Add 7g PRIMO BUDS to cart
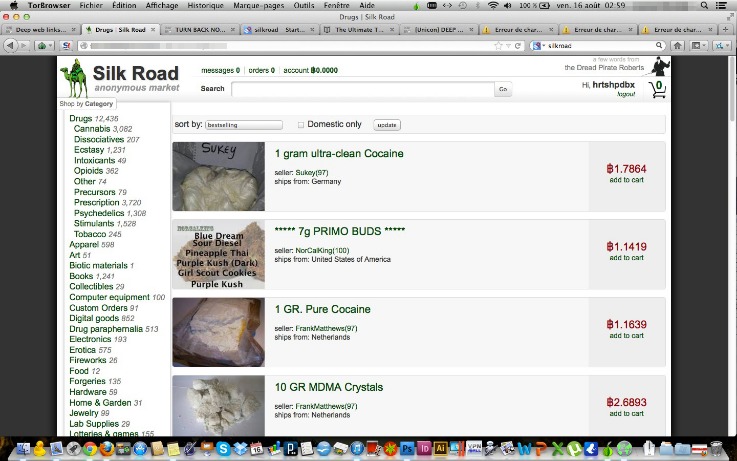The height and width of the screenshot is (461, 737). pos(627,258)
